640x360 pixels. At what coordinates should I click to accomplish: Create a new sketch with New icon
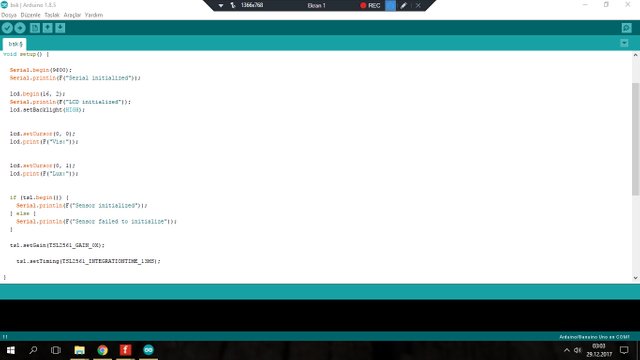pyautogui.click(x=35, y=28)
